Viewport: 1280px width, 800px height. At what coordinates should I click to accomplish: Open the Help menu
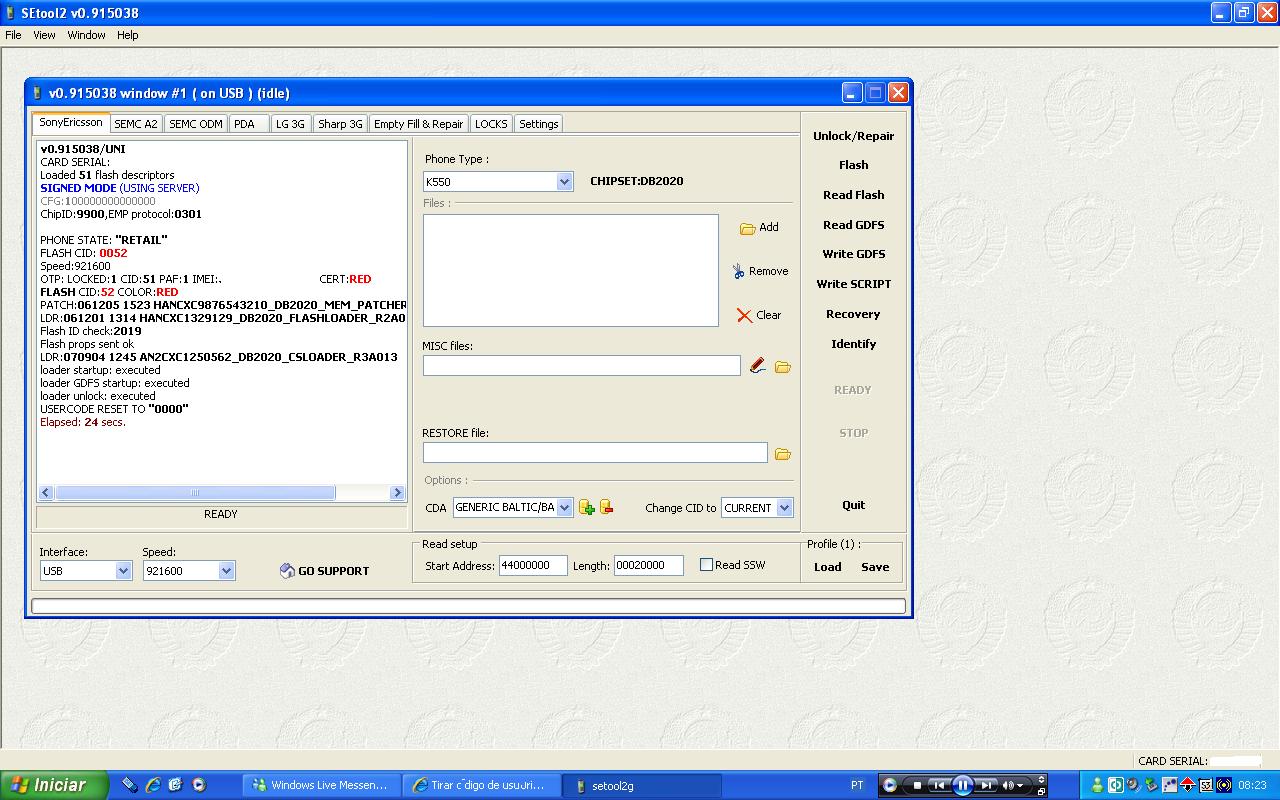tap(127, 35)
